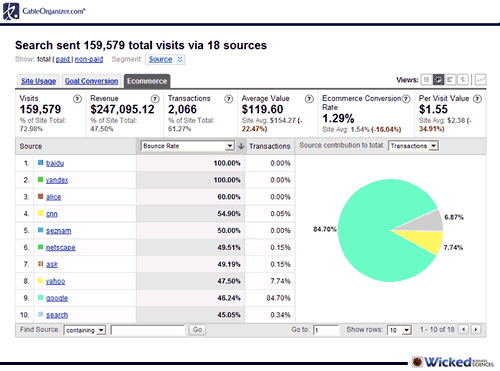Open the ask source link
500x371 pixels.
point(52,264)
